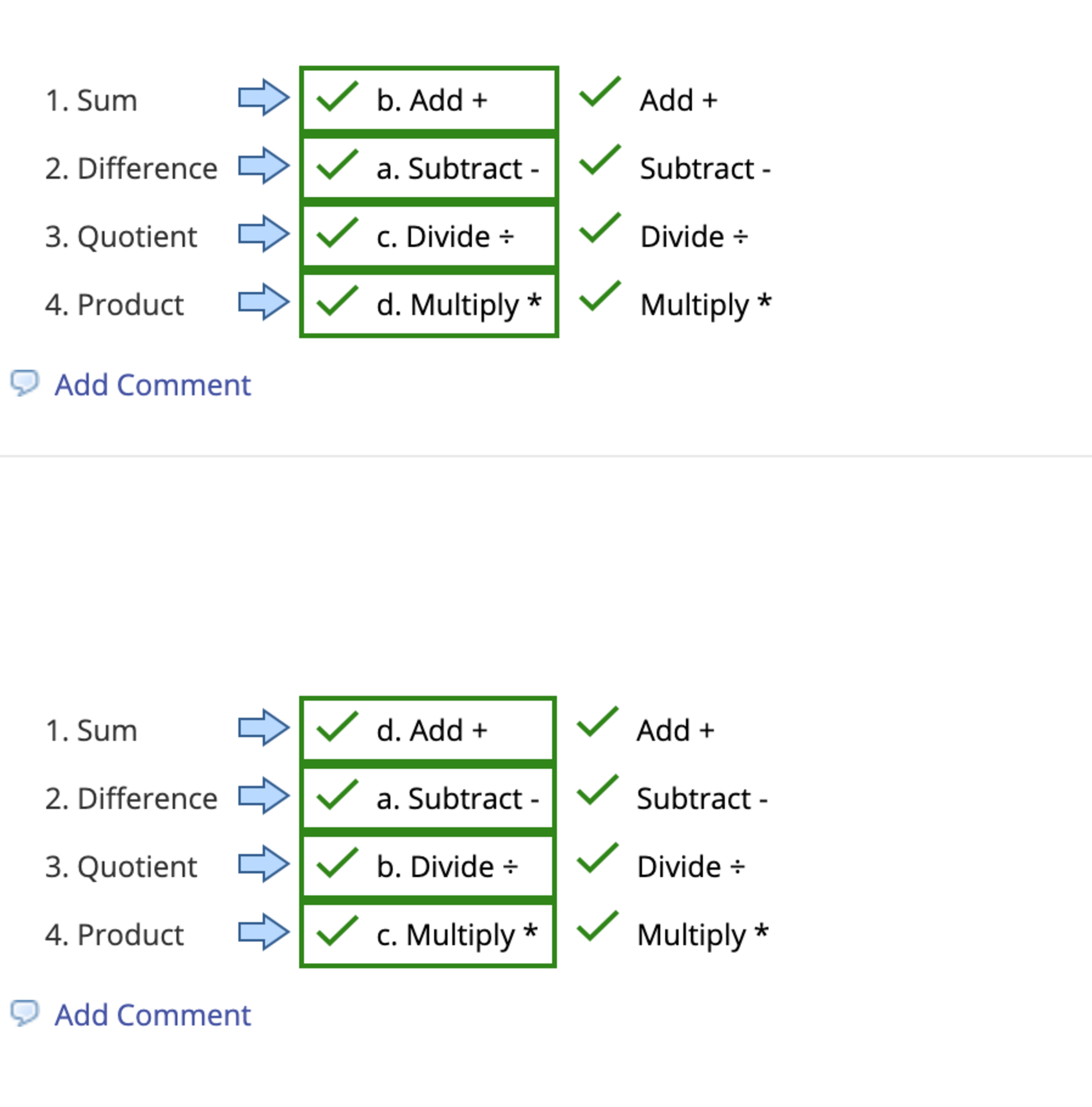Viewport: 1092px width, 1107px height.
Task: Open the "c. Divide ÷" answer box
Action: [x=429, y=236]
